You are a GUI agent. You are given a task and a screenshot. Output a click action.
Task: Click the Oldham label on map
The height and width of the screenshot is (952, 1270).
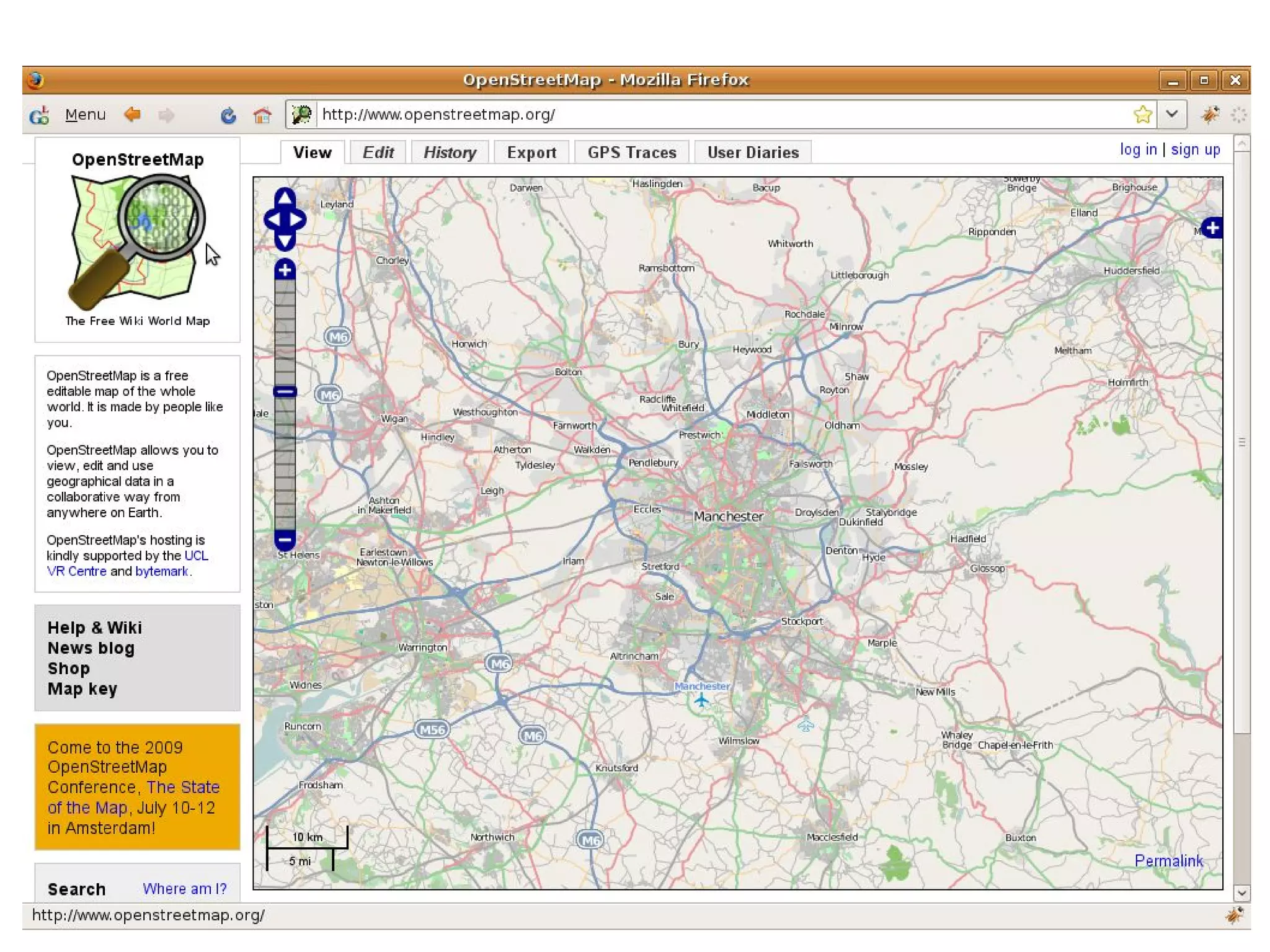(x=841, y=425)
